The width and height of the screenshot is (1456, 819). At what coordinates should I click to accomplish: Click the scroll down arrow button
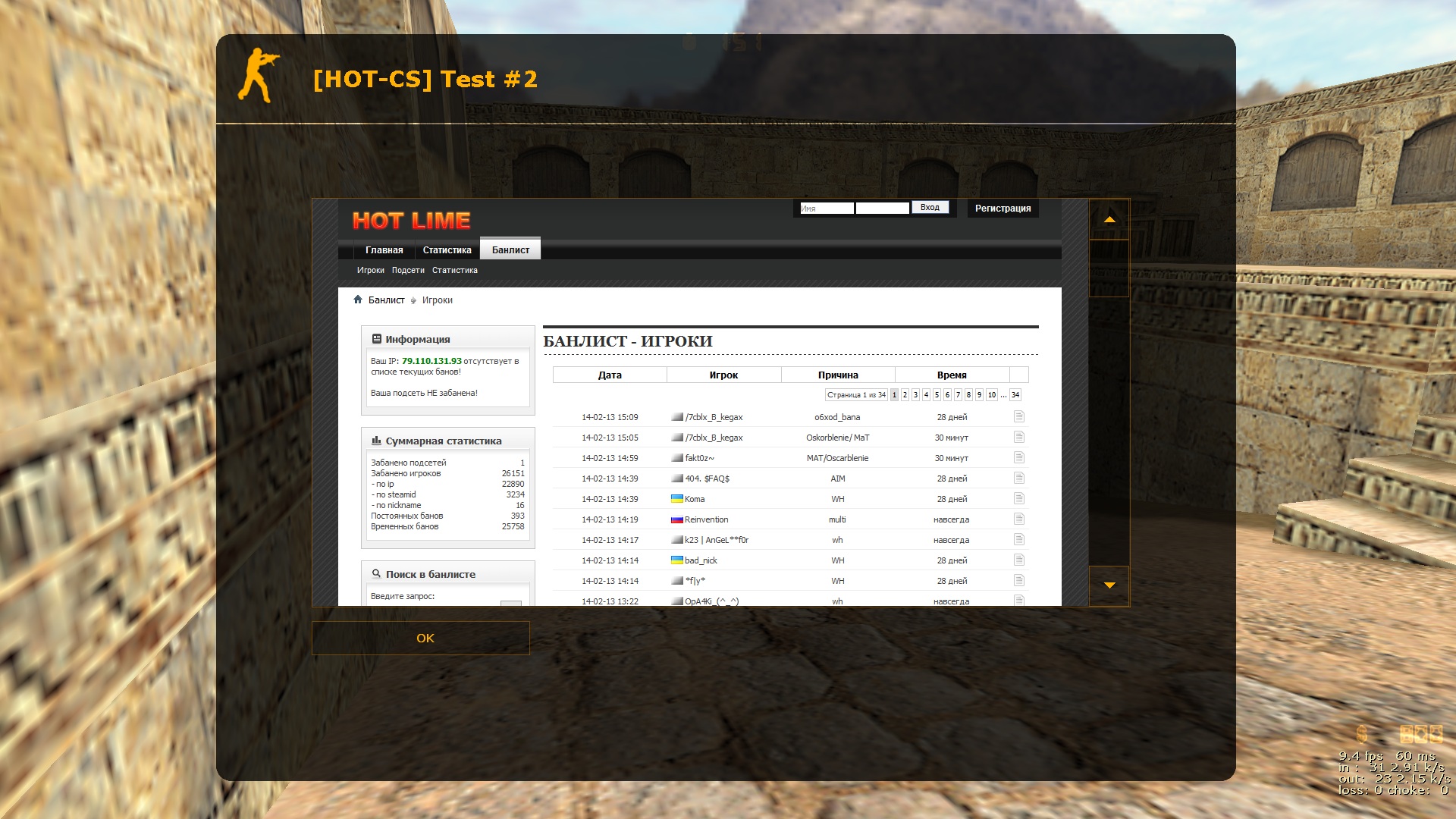1109,585
